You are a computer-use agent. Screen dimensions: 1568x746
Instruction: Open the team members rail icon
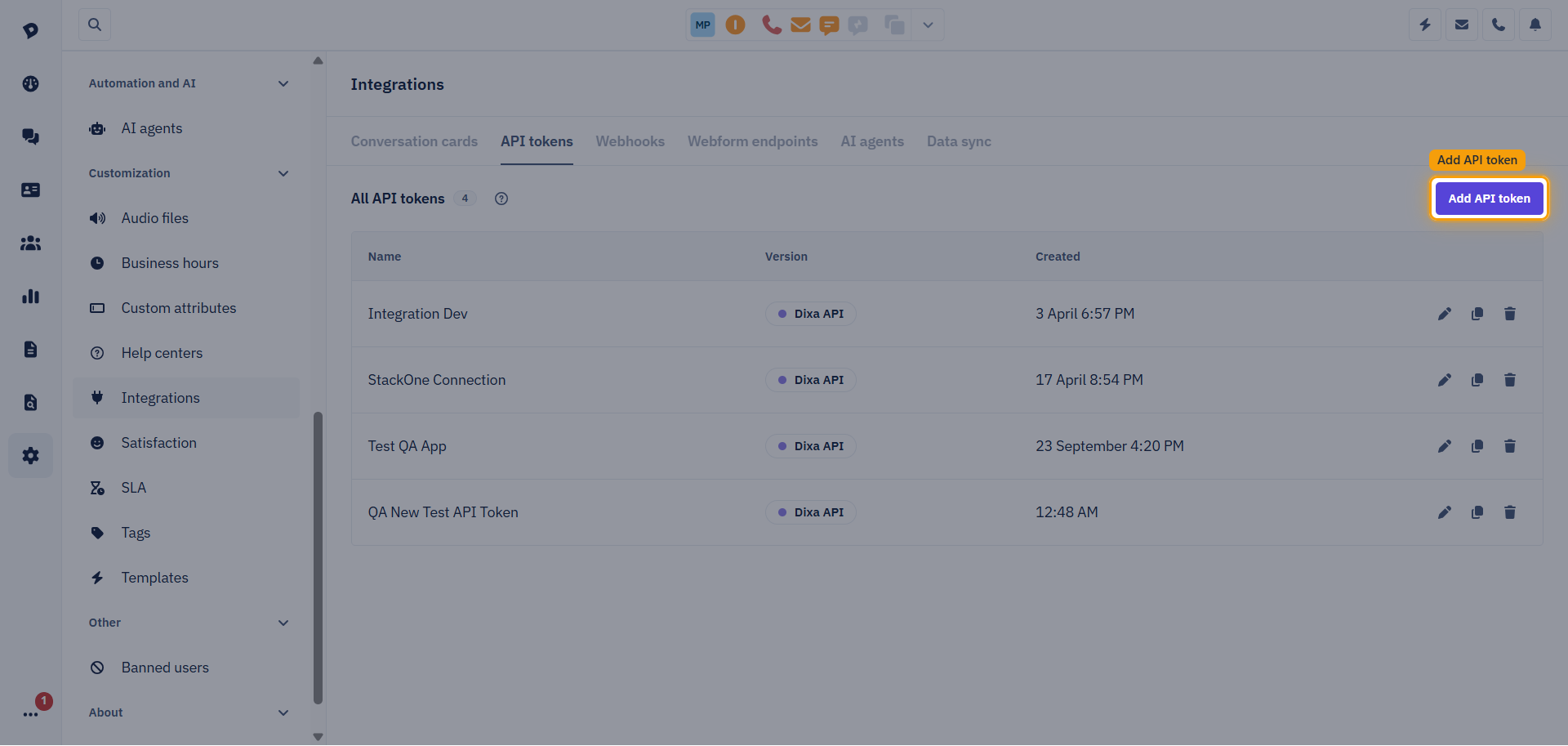[30, 243]
